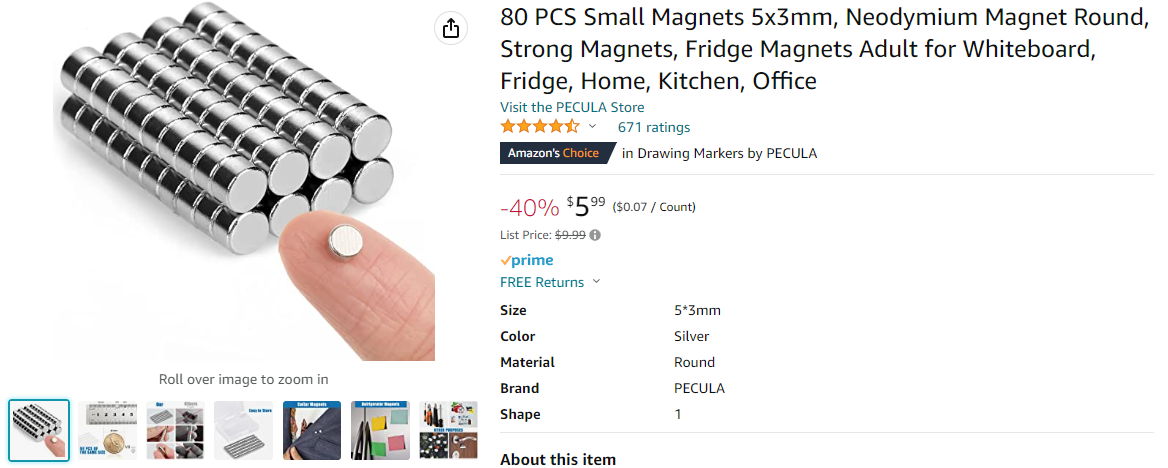Select the Other Purposes thumbnail
This screenshot has height=468, width=1168.
click(x=448, y=430)
